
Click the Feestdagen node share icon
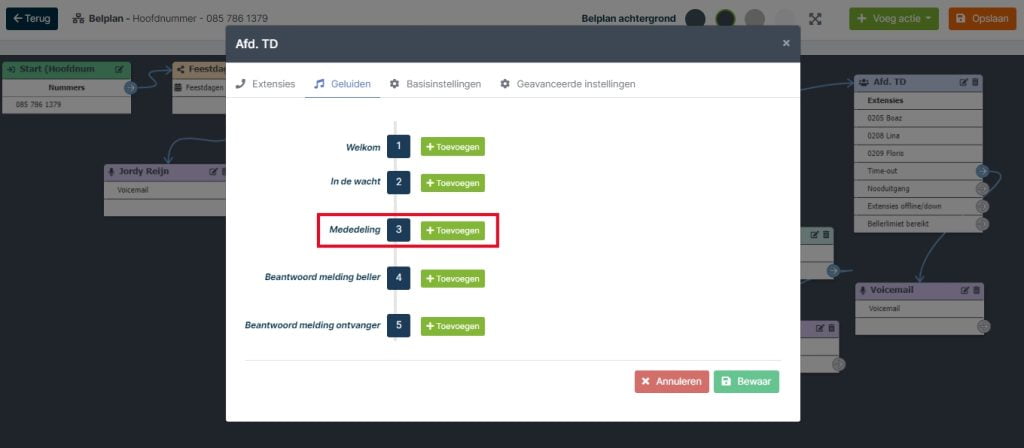[x=180, y=69]
